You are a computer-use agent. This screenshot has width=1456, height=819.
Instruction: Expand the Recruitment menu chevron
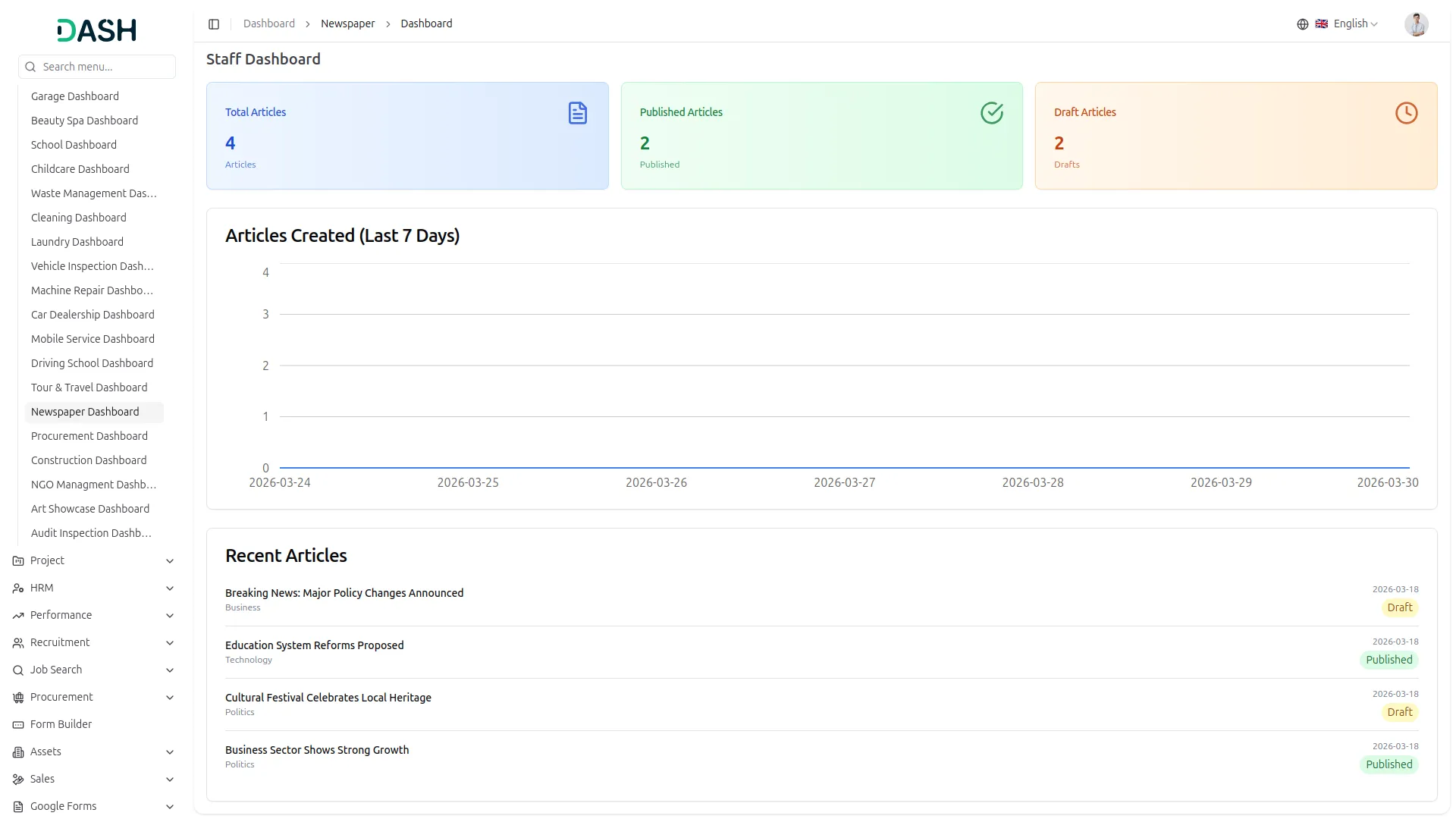[170, 643]
